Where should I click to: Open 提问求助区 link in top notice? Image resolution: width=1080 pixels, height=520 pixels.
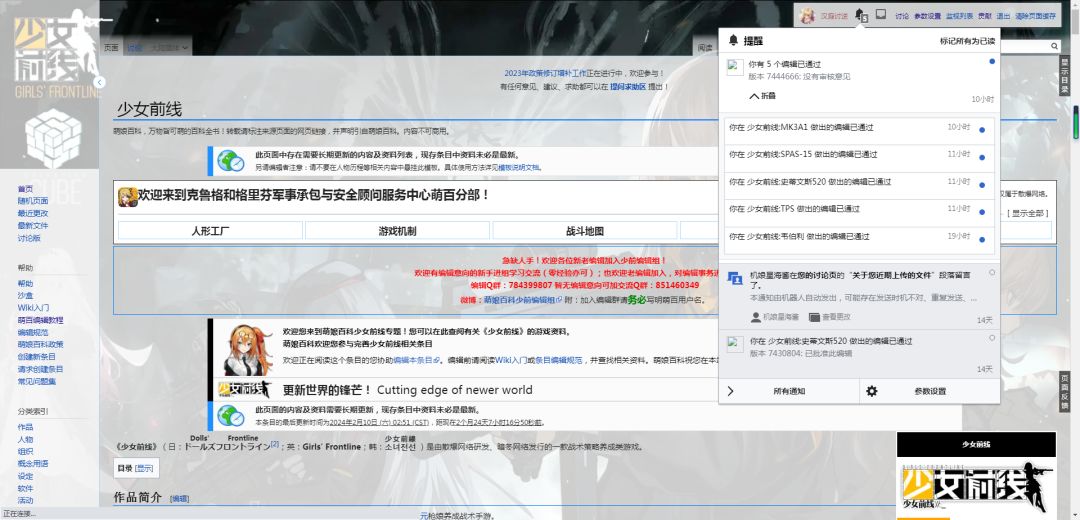pyautogui.click(x=627, y=87)
